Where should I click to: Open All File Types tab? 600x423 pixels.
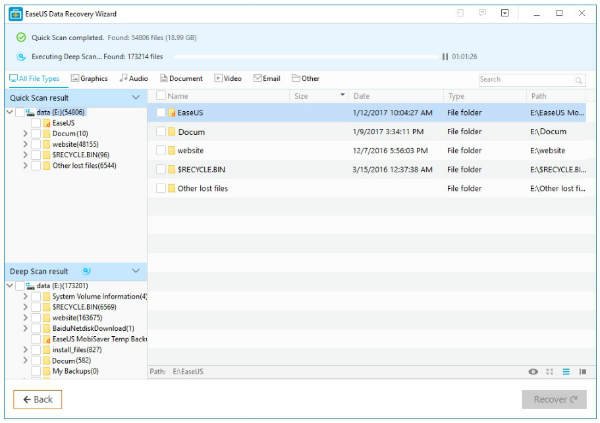click(34, 78)
